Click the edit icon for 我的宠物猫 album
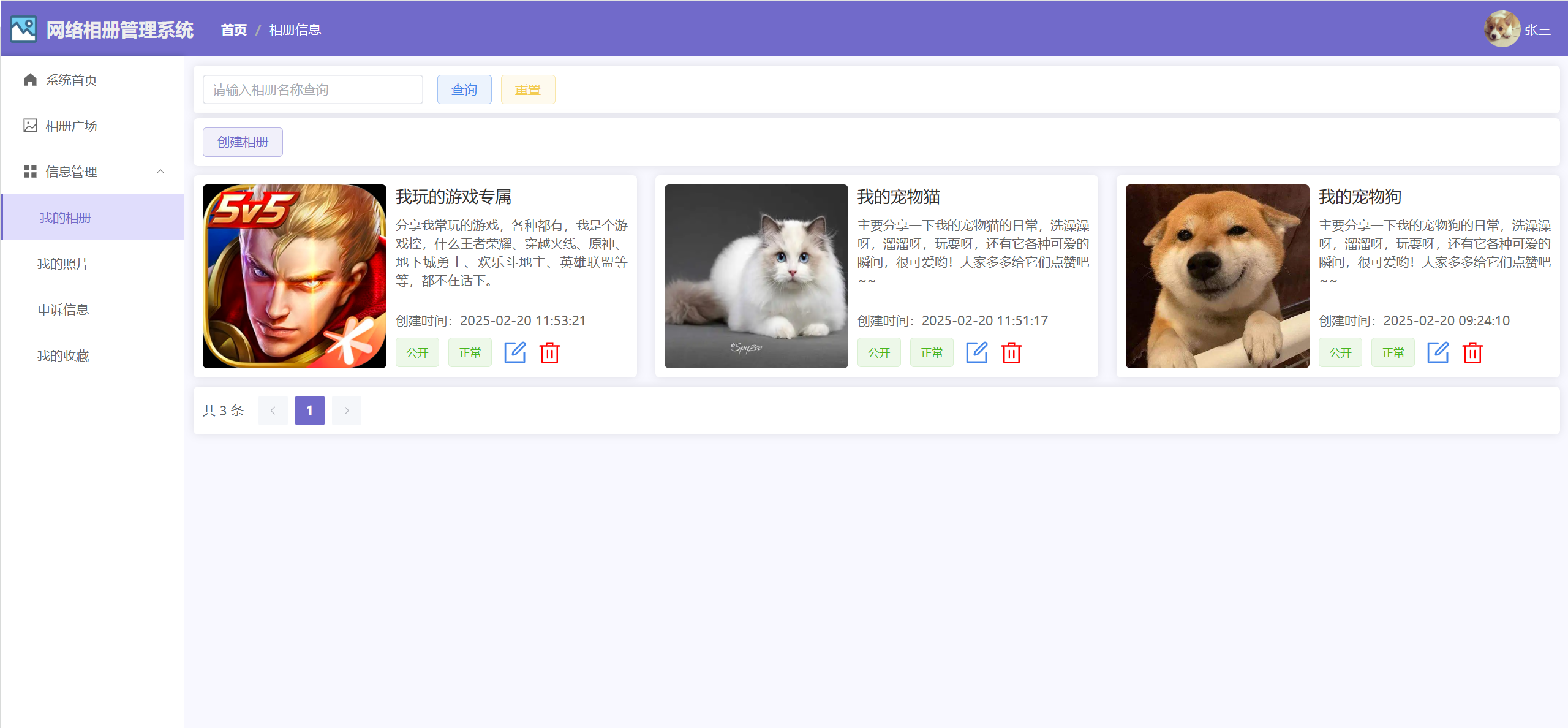 [x=976, y=352]
